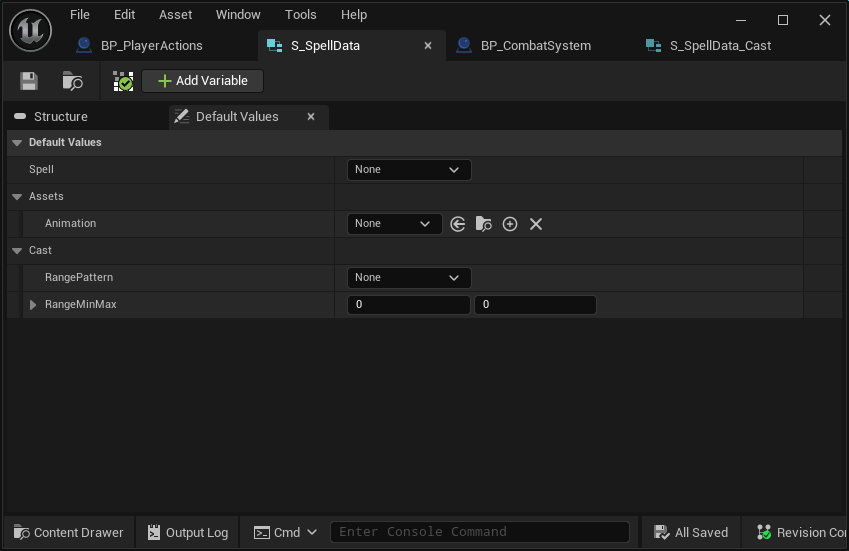The height and width of the screenshot is (551, 849).
Task: Open the Window menu
Action: click(x=238, y=15)
